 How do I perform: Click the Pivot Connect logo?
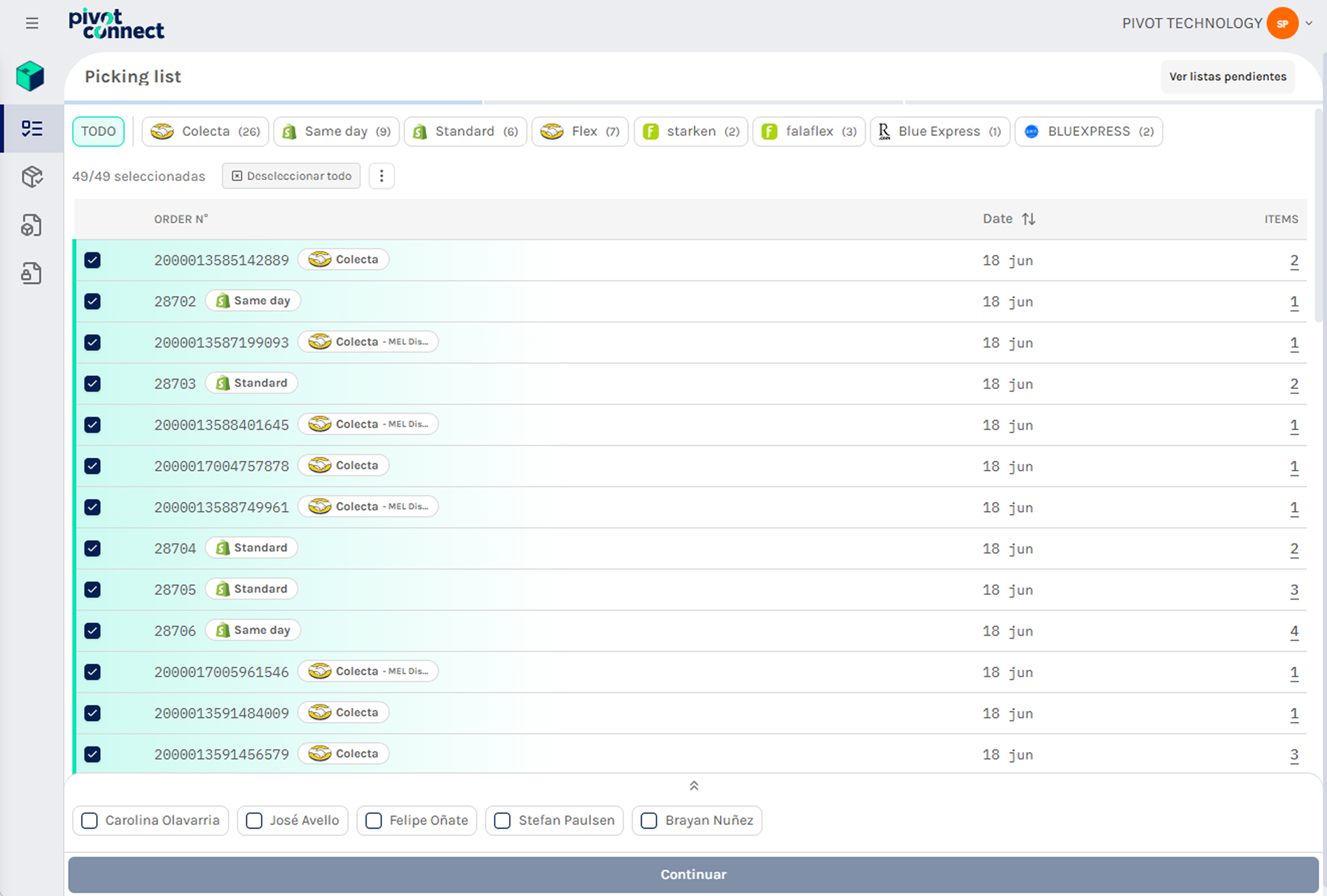[117, 24]
